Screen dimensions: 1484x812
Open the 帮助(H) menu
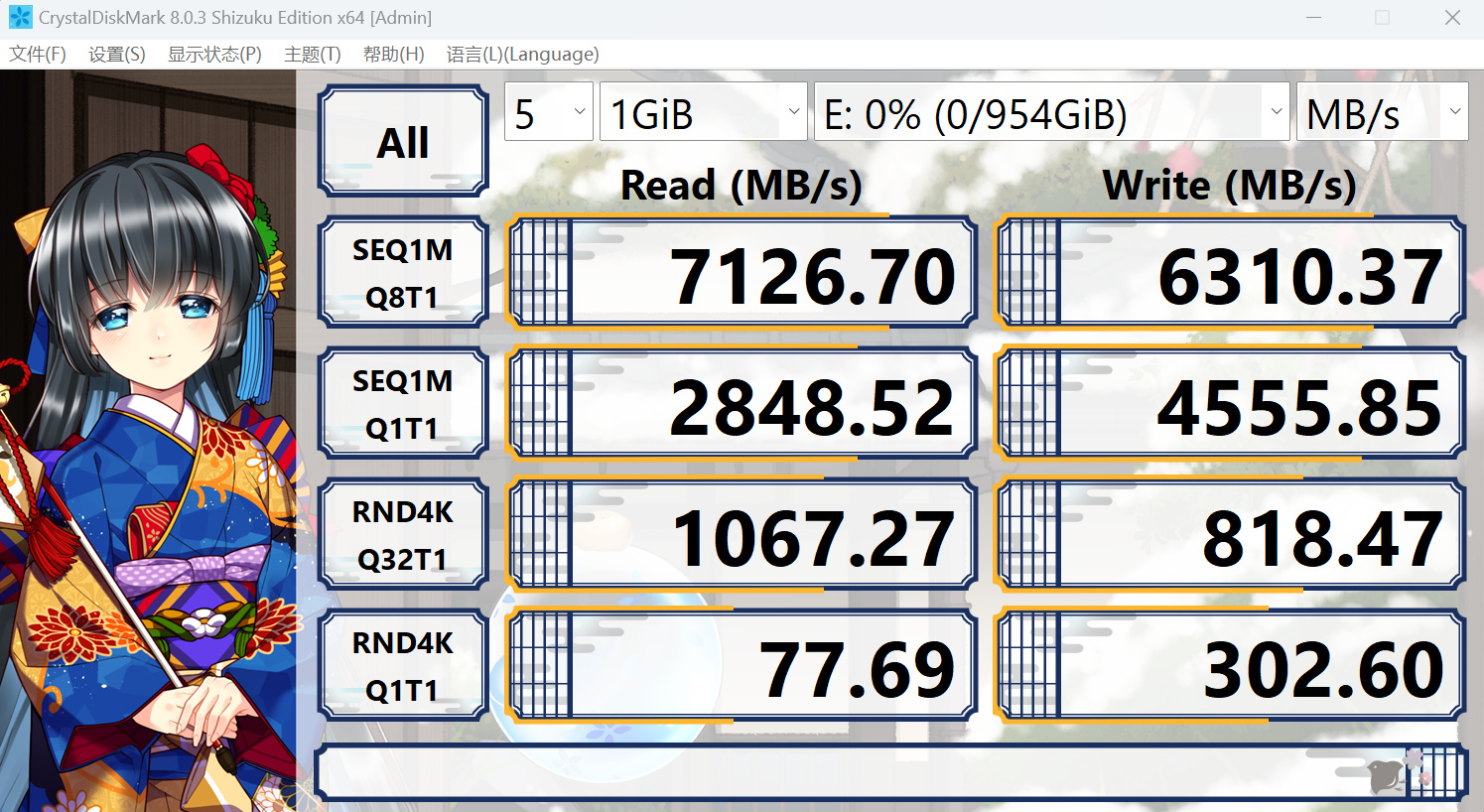pos(394,55)
